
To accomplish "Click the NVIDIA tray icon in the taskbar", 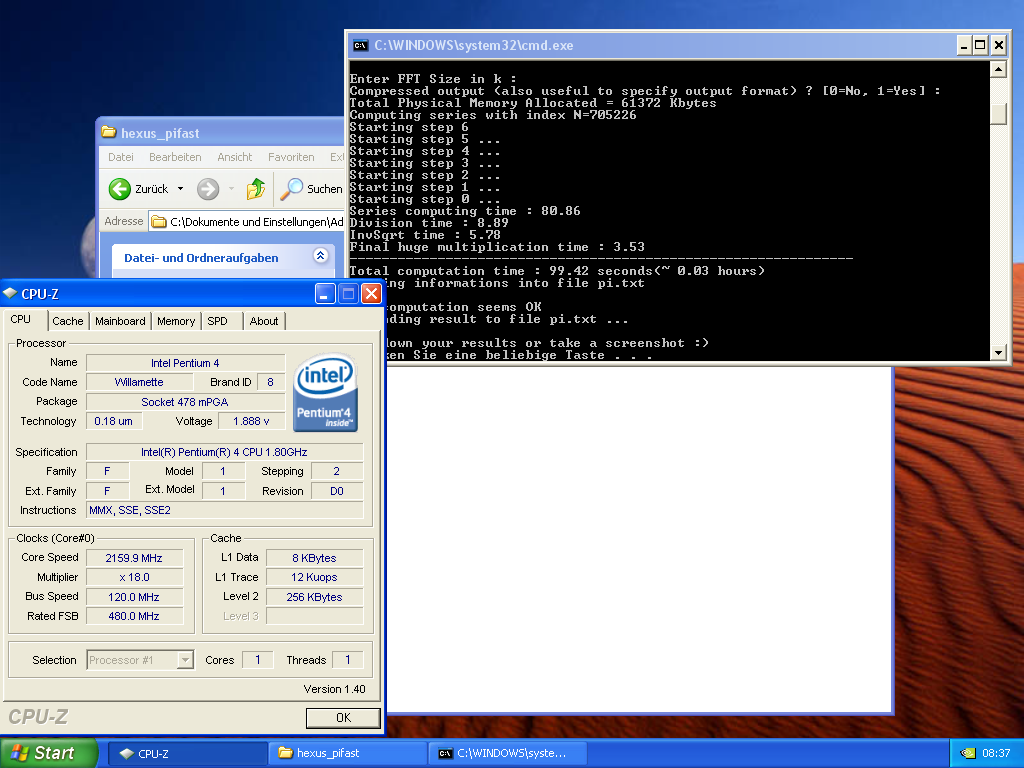I will point(967,753).
